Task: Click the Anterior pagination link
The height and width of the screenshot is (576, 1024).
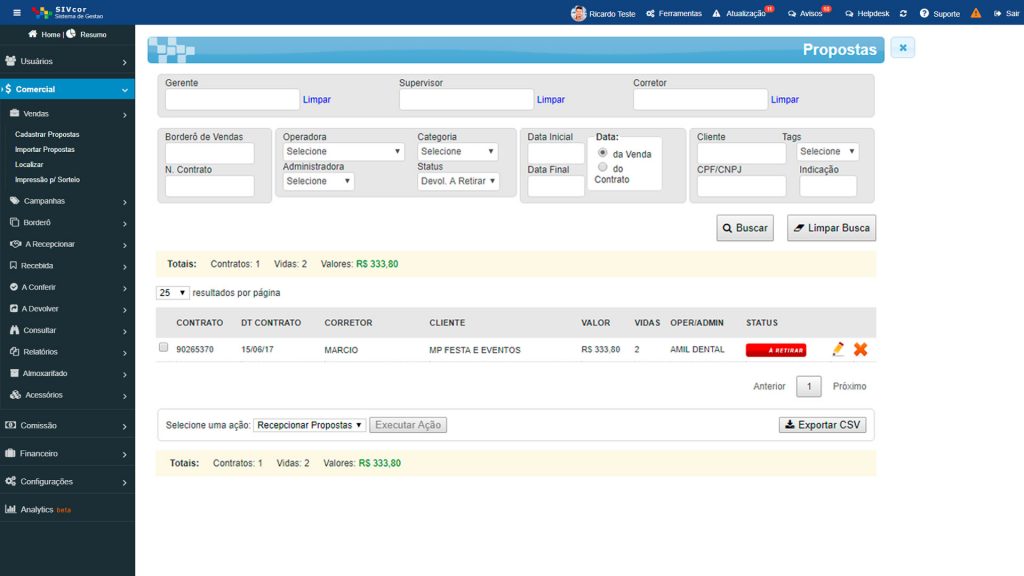Action: pos(769,386)
